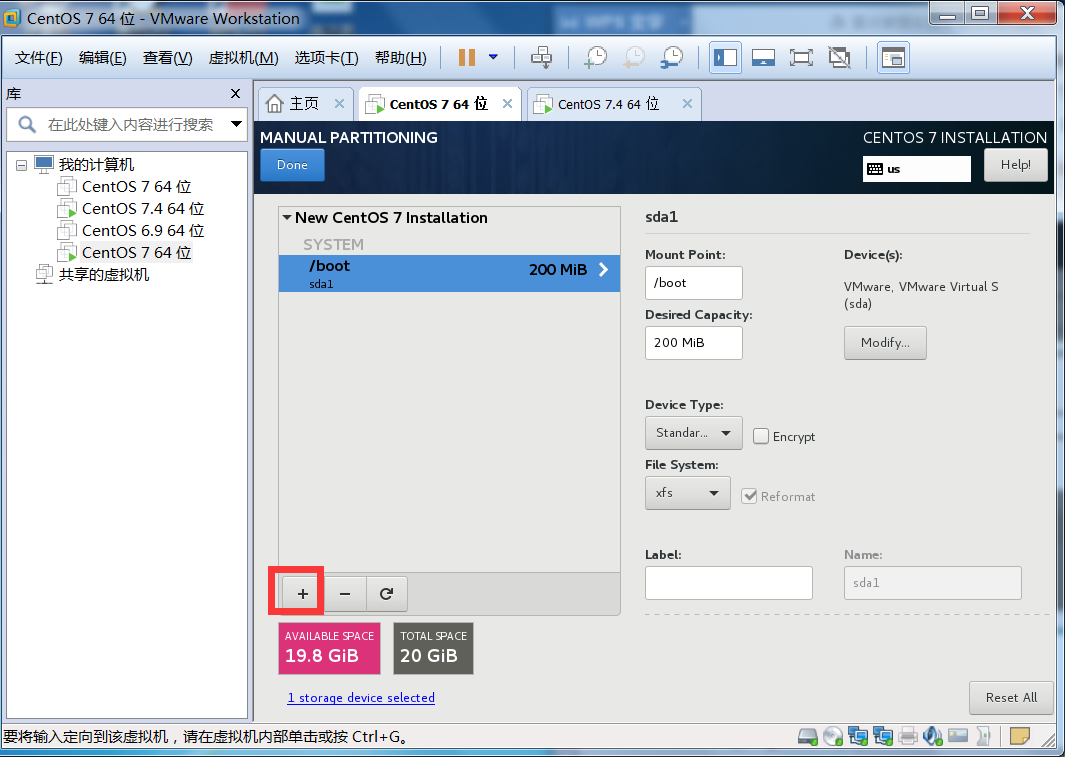The width and height of the screenshot is (1065, 757).
Task: Close the 库 library panel
Action: [x=236, y=94]
